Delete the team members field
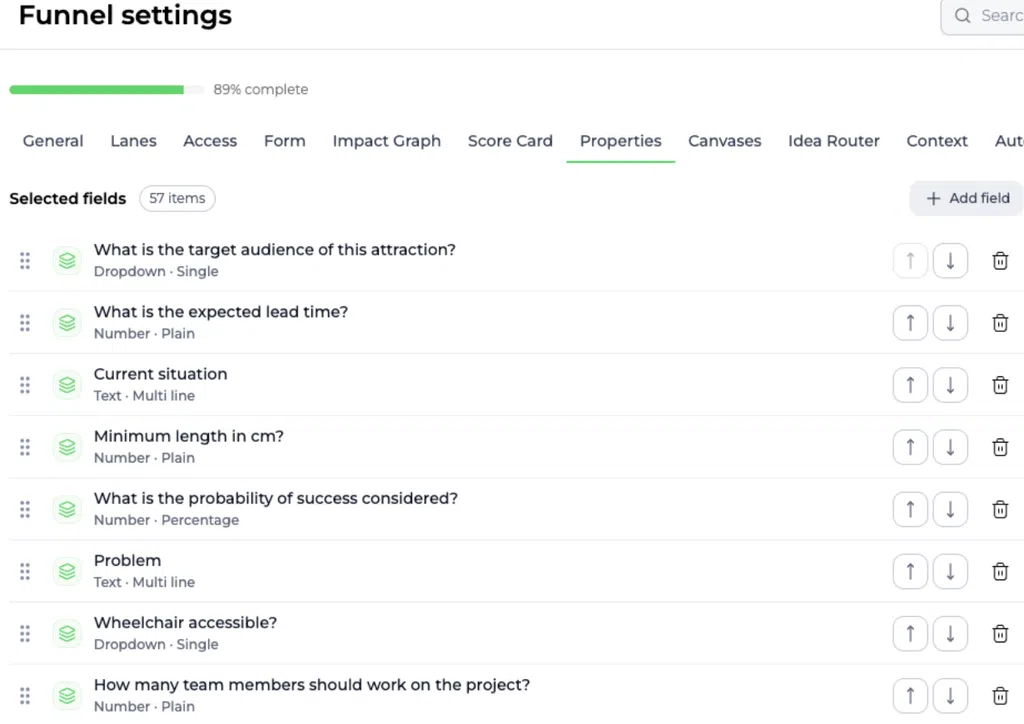This screenshot has height=724, width=1024. pos(1000,696)
